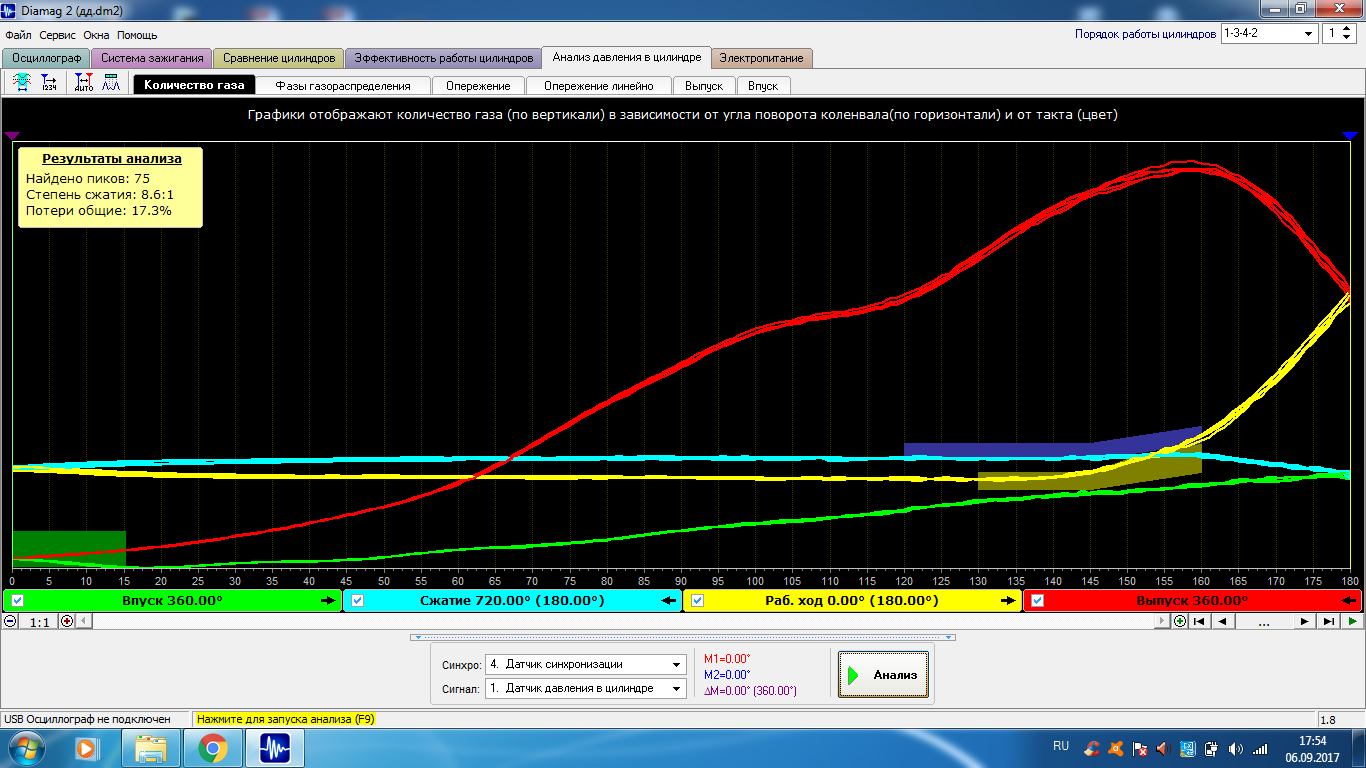This screenshot has width=1366, height=768.
Task: Switch to the Сравнение цилиндров tab
Action: click(x=279, y=58)
